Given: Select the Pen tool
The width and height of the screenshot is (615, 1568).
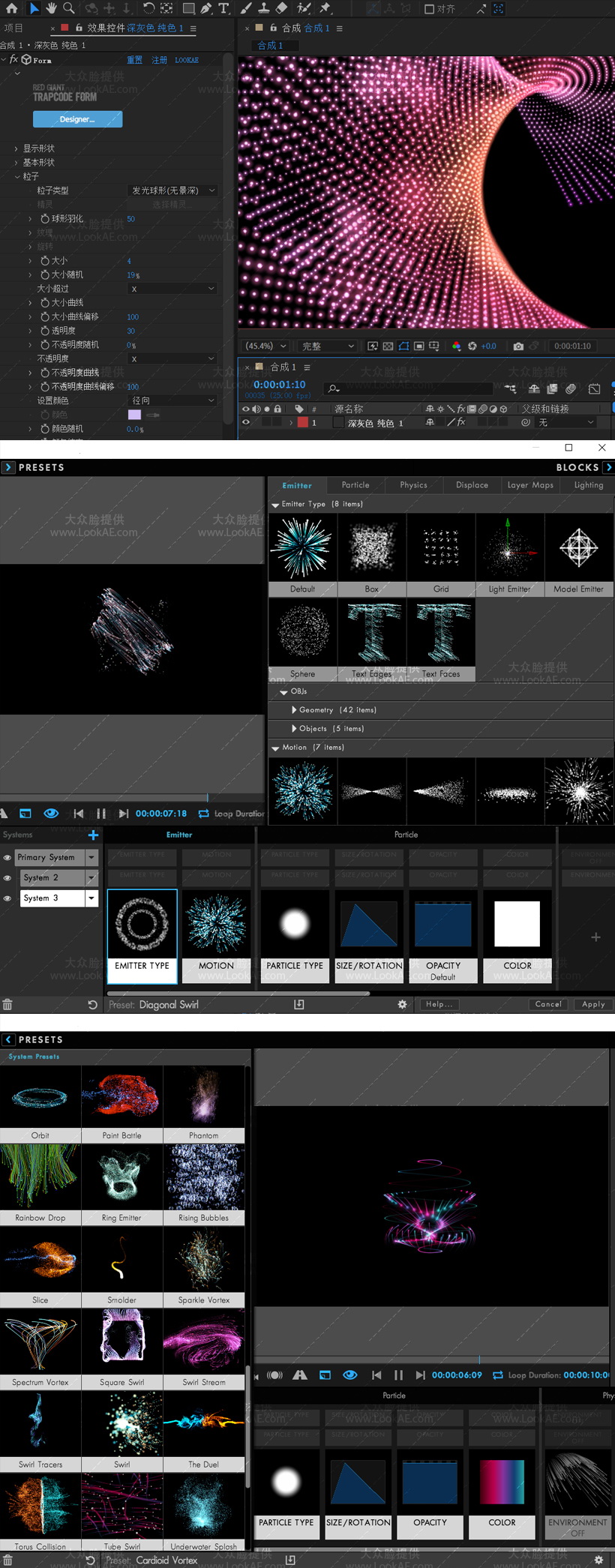Looking at the screenshot, I should pyautogui.click(x=205, y=8).
